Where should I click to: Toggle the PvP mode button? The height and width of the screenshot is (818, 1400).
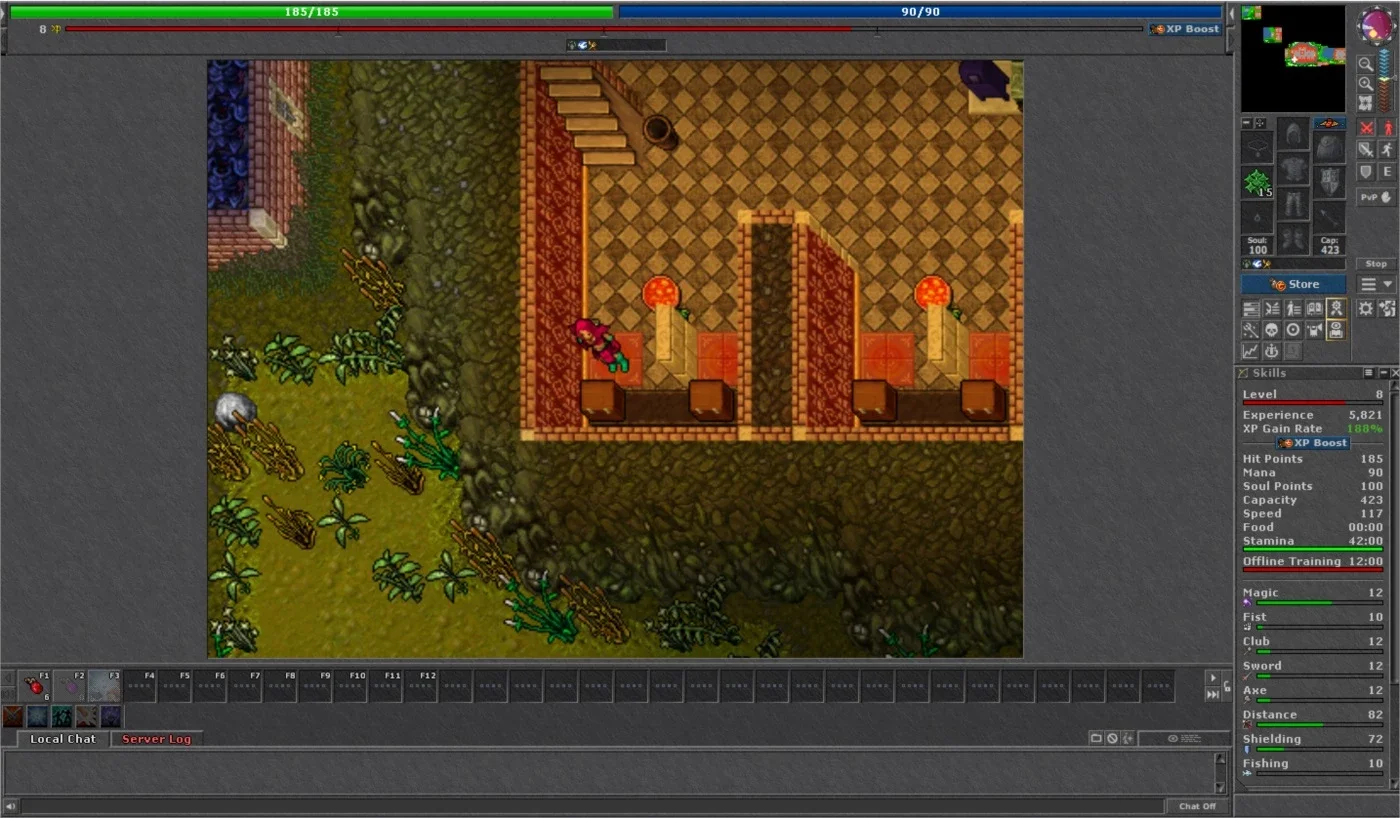click(1376, 197)
